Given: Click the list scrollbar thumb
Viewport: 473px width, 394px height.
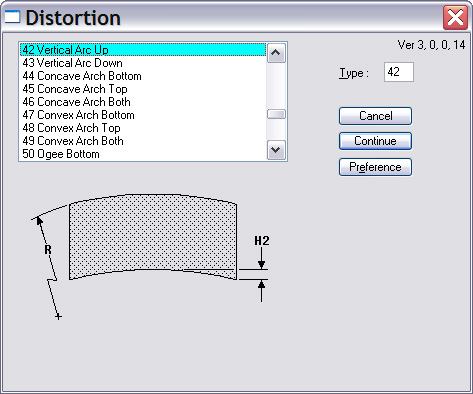Looking at the screenshot, I should click(276, 114).
